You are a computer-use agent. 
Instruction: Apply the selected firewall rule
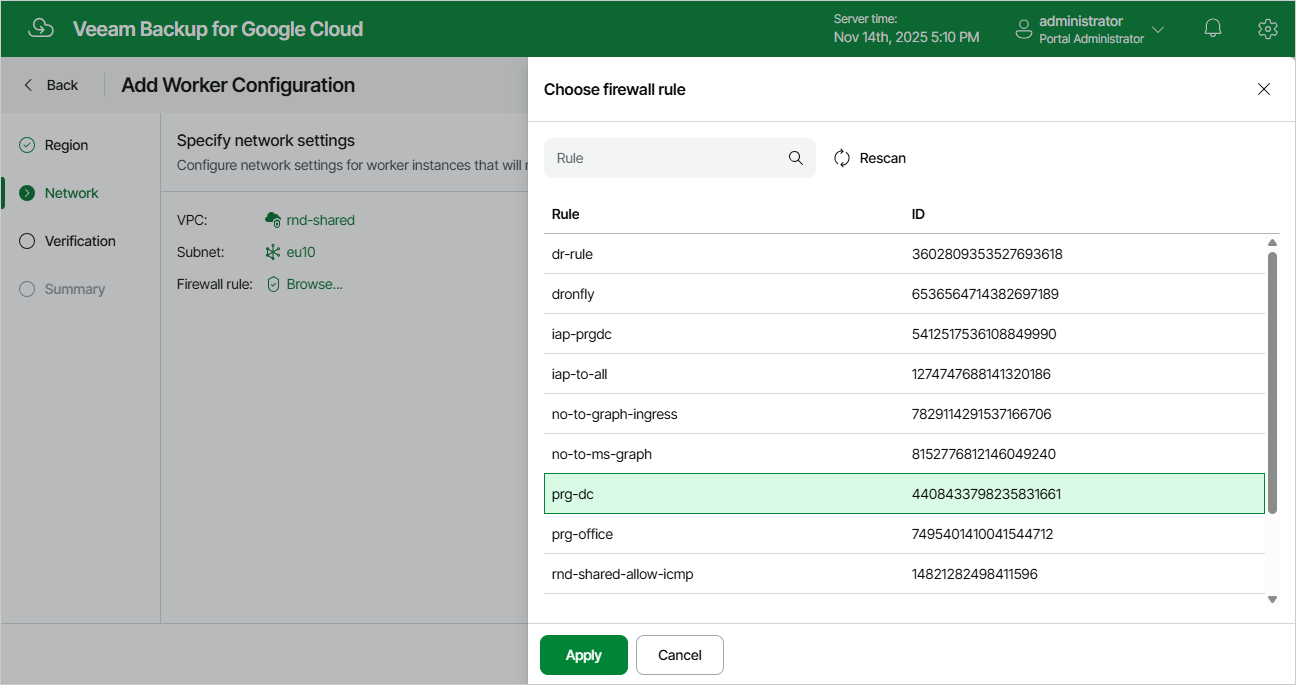click(x=584, y=655)
